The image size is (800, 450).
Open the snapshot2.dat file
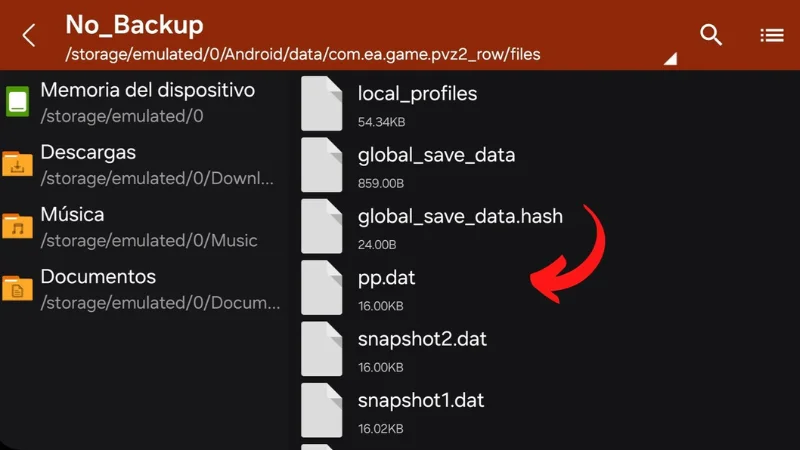422,339
